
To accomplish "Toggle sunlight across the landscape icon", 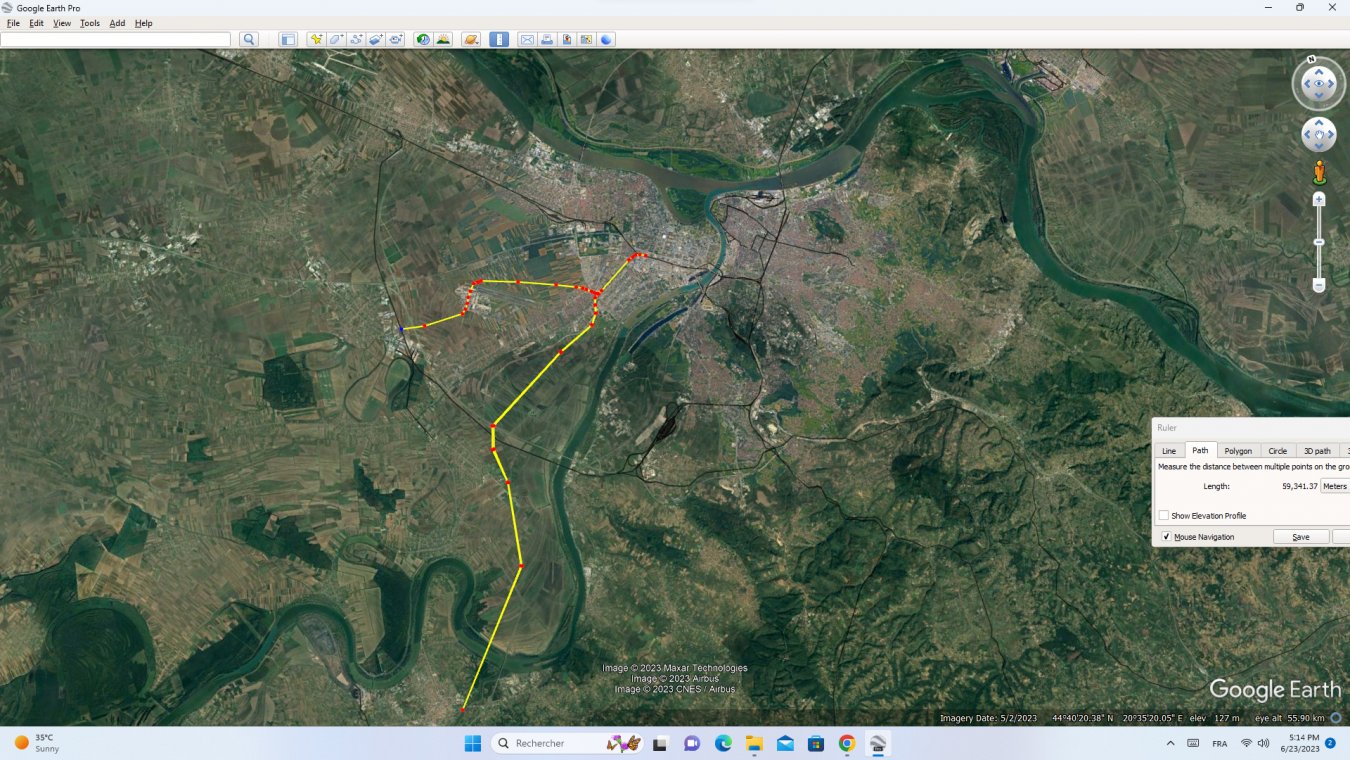I will pyautogui.click(x=443, y=40).
